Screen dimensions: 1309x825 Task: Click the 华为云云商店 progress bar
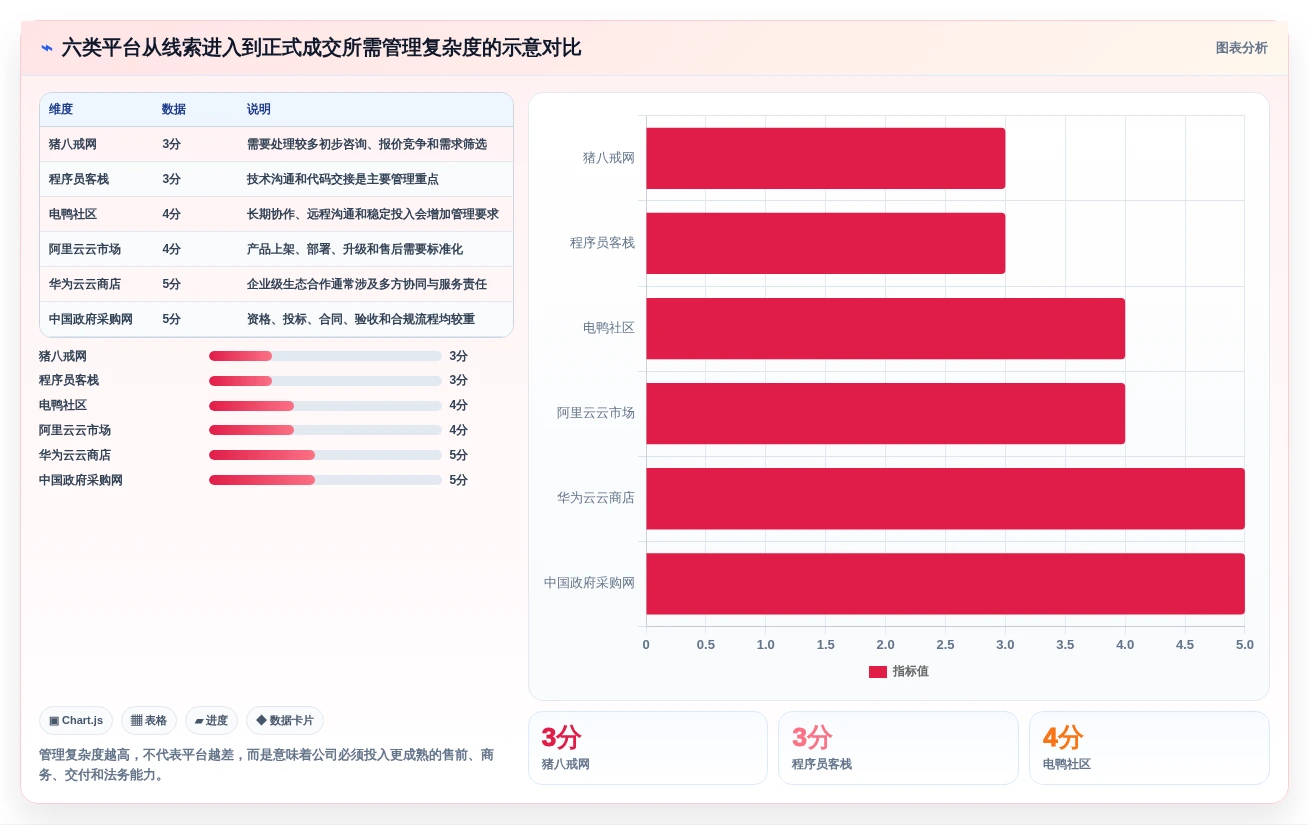(325, 455)
